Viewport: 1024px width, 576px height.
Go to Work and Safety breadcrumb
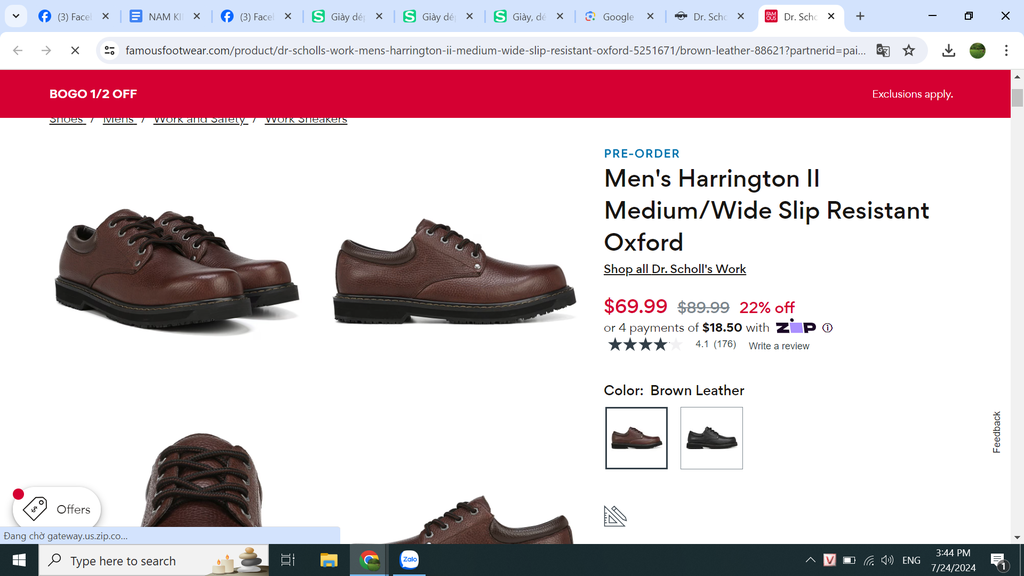pyautogui.click(x=200, y=120)
